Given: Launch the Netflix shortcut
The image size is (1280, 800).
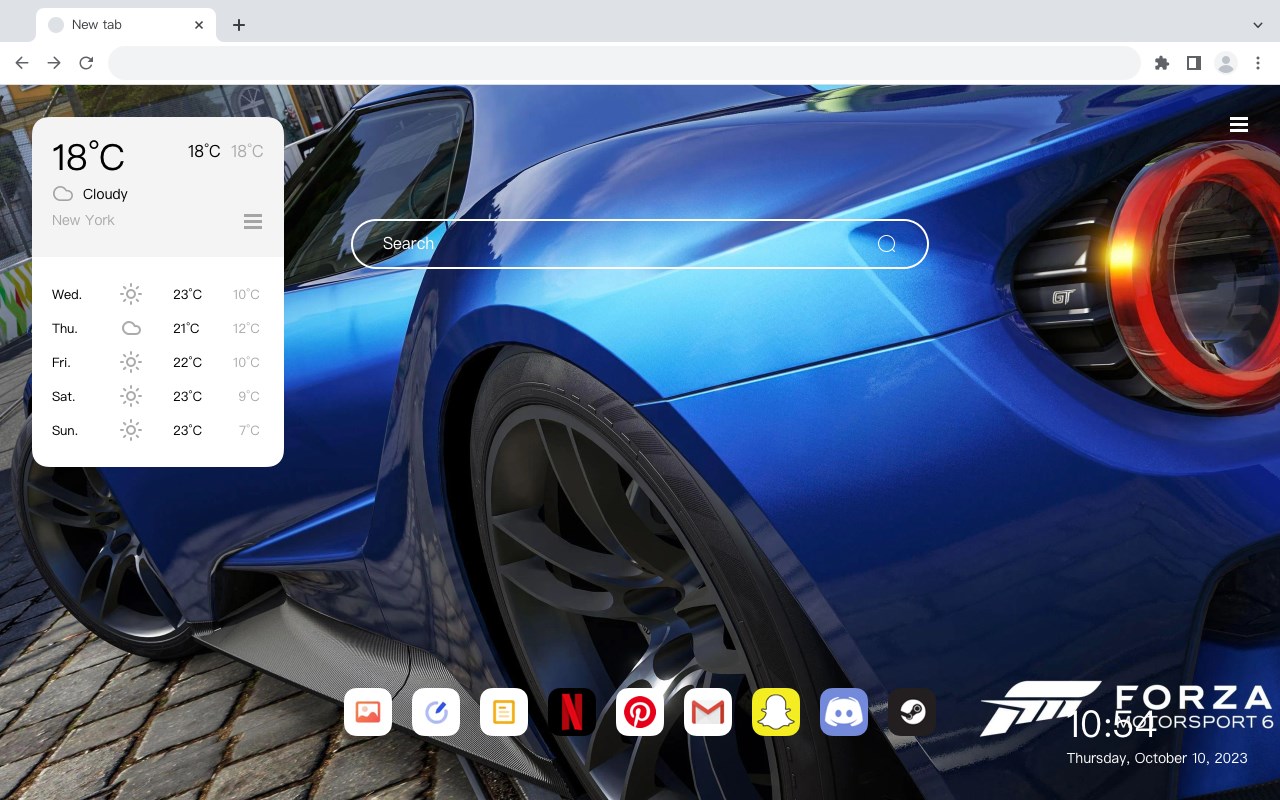Looking at the screenshot, I should tap(572, 712).
